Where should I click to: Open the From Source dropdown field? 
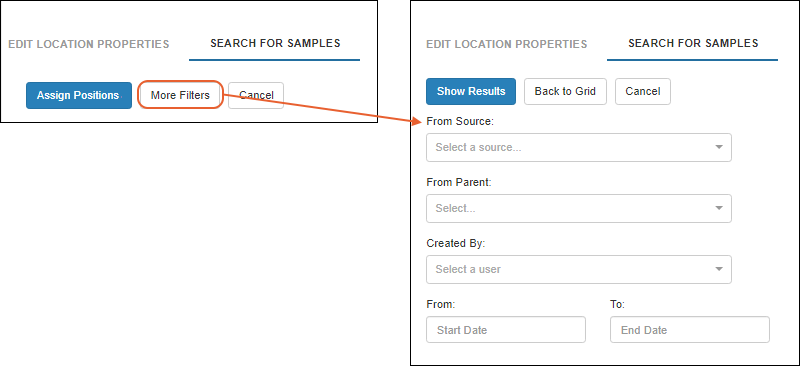[579, 148]
